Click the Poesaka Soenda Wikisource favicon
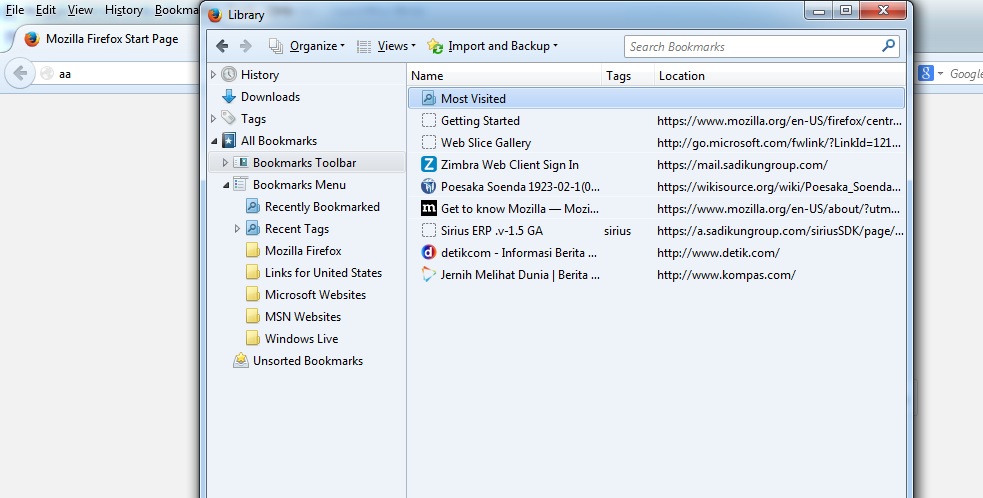This screenshot has width=983, height=498. (x=429, y=186)
